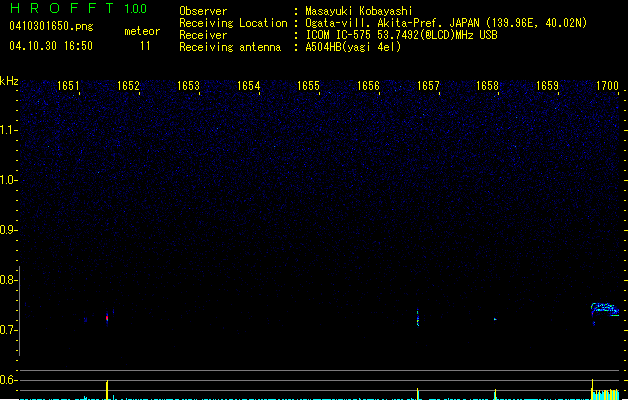Click the cyan power bars near 1700
The width and height of the screenshot is (629, 400).
click(606, 394)
